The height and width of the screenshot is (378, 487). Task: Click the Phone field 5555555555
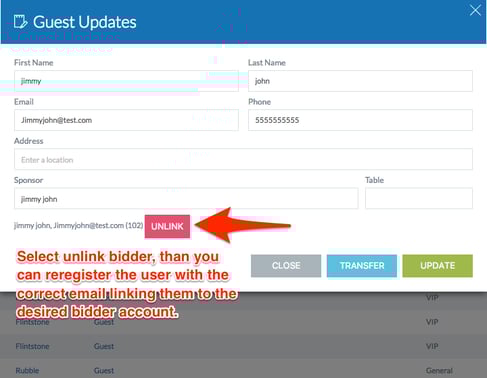pos(360,120)
